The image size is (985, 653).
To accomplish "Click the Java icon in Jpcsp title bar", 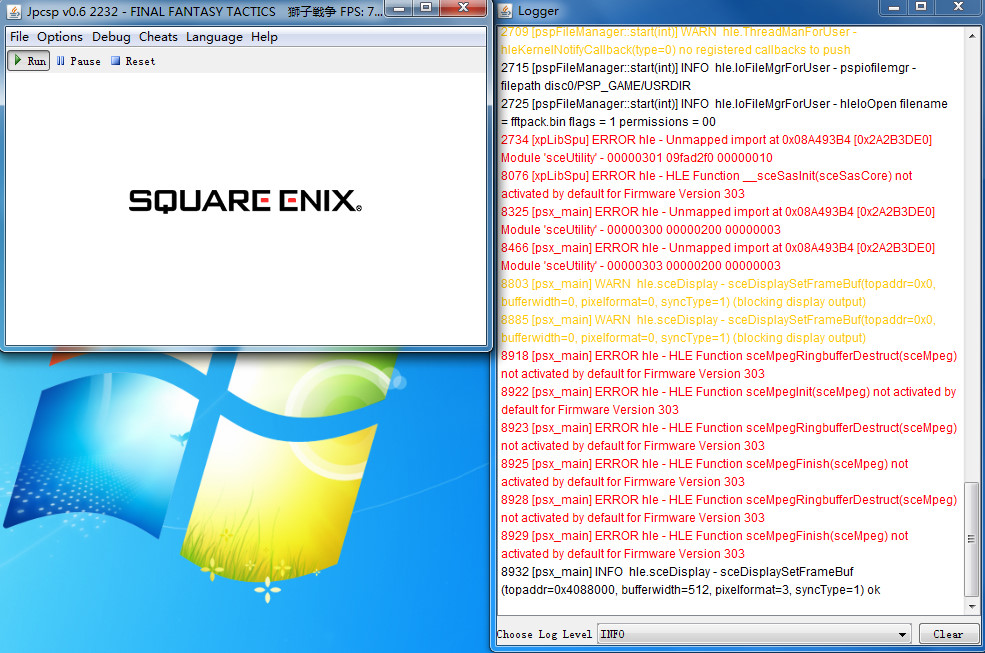I will coord(14,11).
